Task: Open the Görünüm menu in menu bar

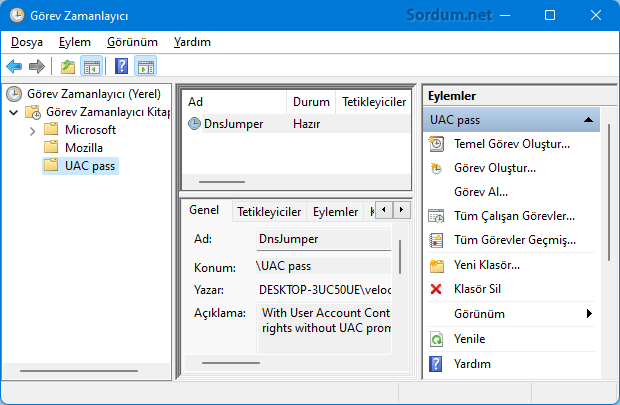Action: tap(132, 42)
